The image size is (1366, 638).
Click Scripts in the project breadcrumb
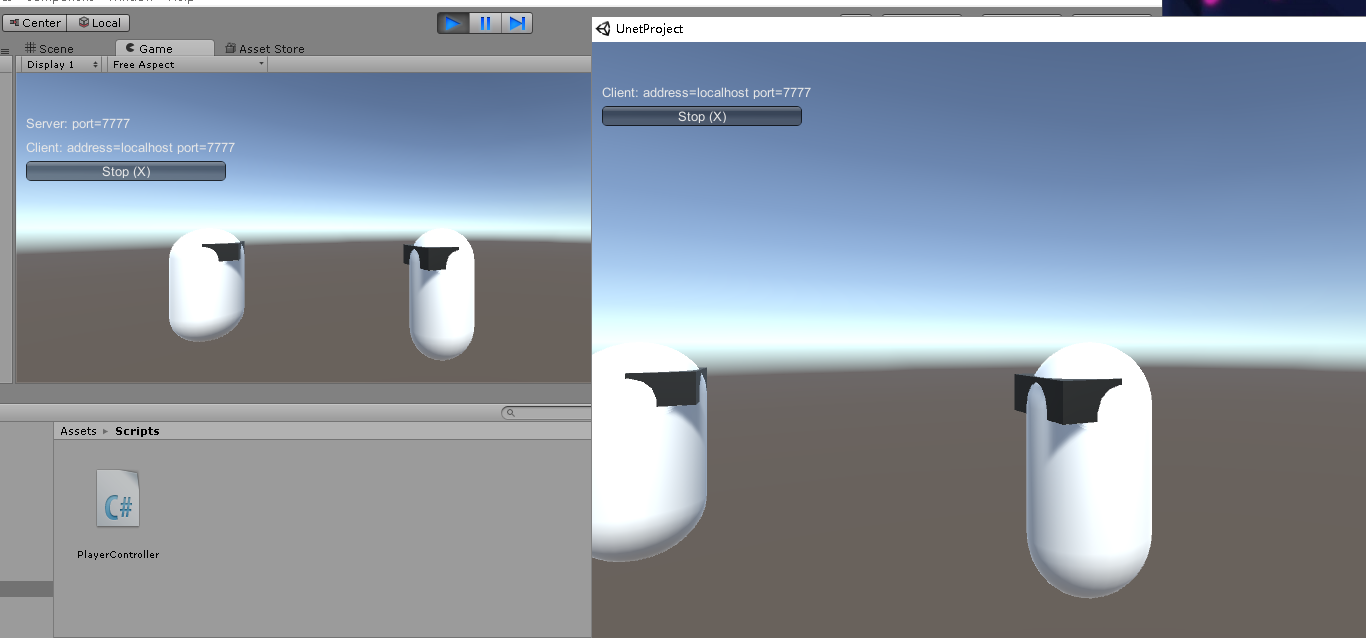pyautogui.click(x=137, y=431)
